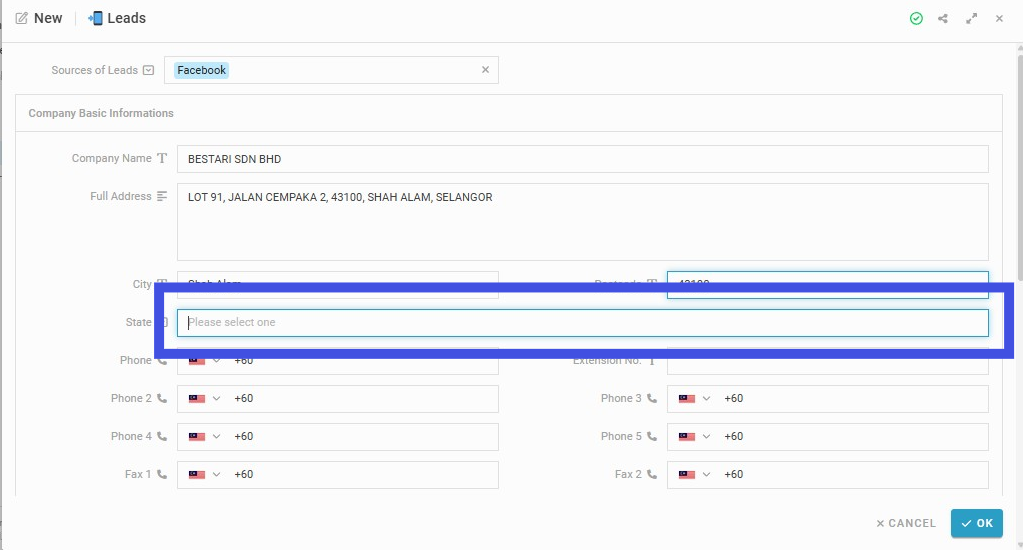
Task: Click the New edit pencil icon
Action: (x=22, y=18)
